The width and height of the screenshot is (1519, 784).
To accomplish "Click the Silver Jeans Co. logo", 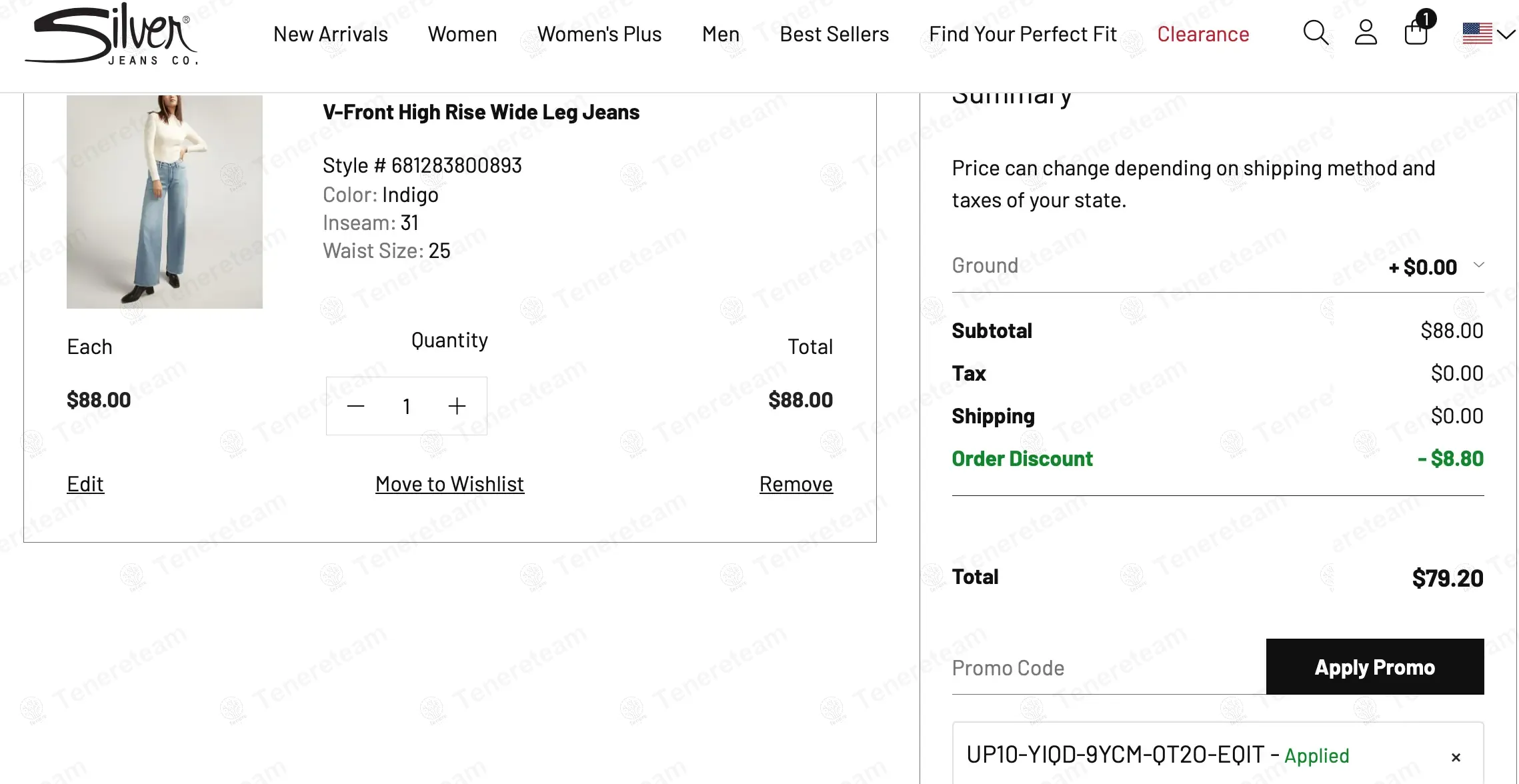I will coord(111,35).
